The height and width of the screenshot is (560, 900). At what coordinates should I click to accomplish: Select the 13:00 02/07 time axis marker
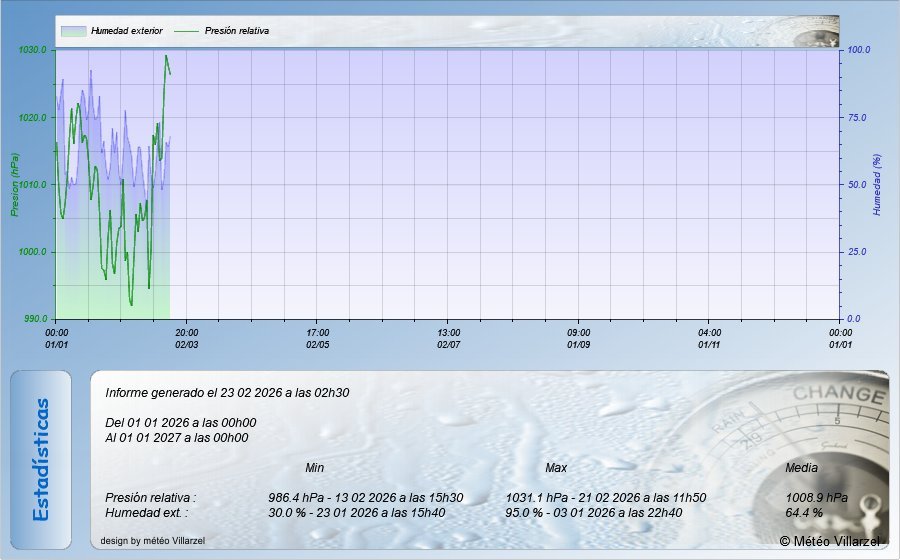pyautogui.click(x=449, y=338)
